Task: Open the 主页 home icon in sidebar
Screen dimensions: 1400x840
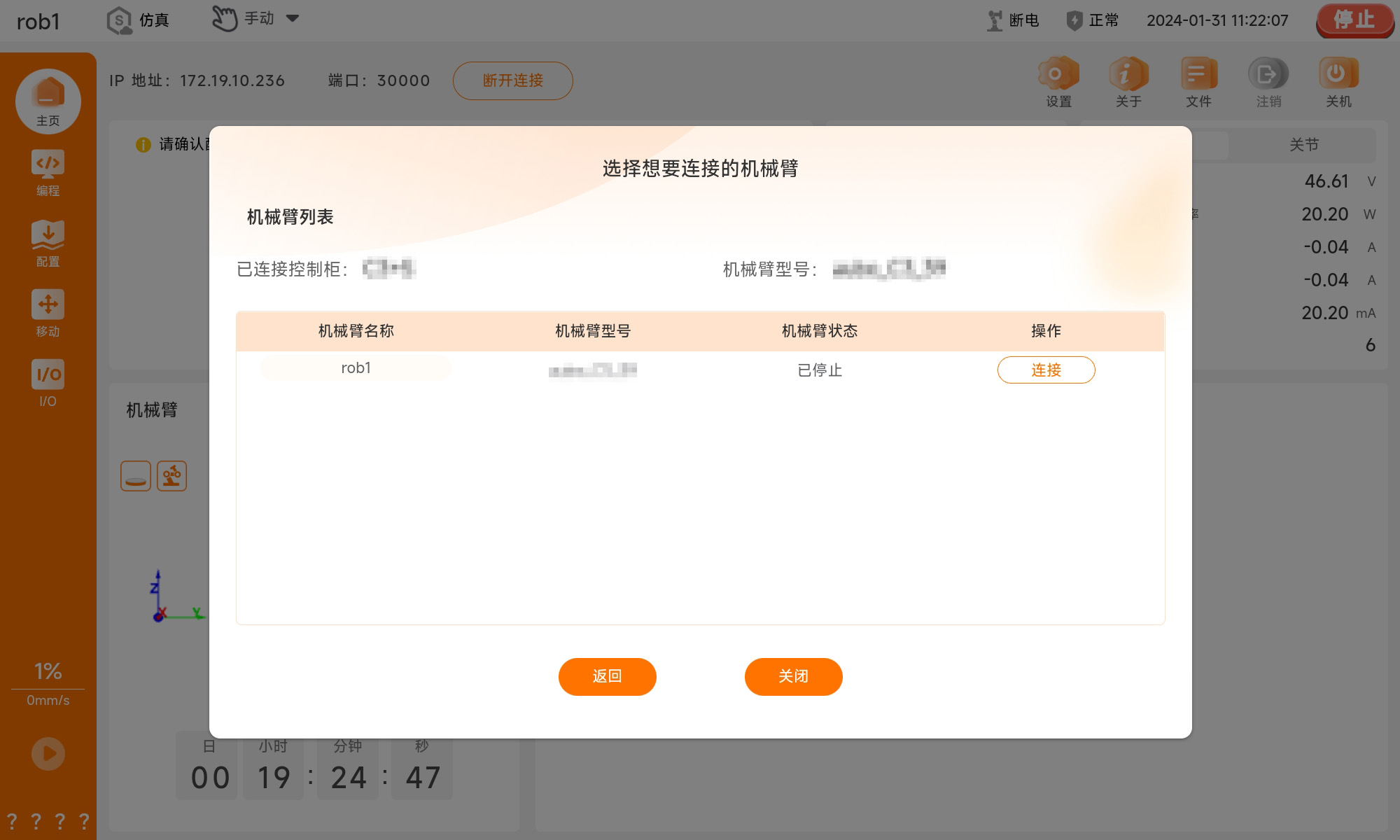Action: coord(48,101)
